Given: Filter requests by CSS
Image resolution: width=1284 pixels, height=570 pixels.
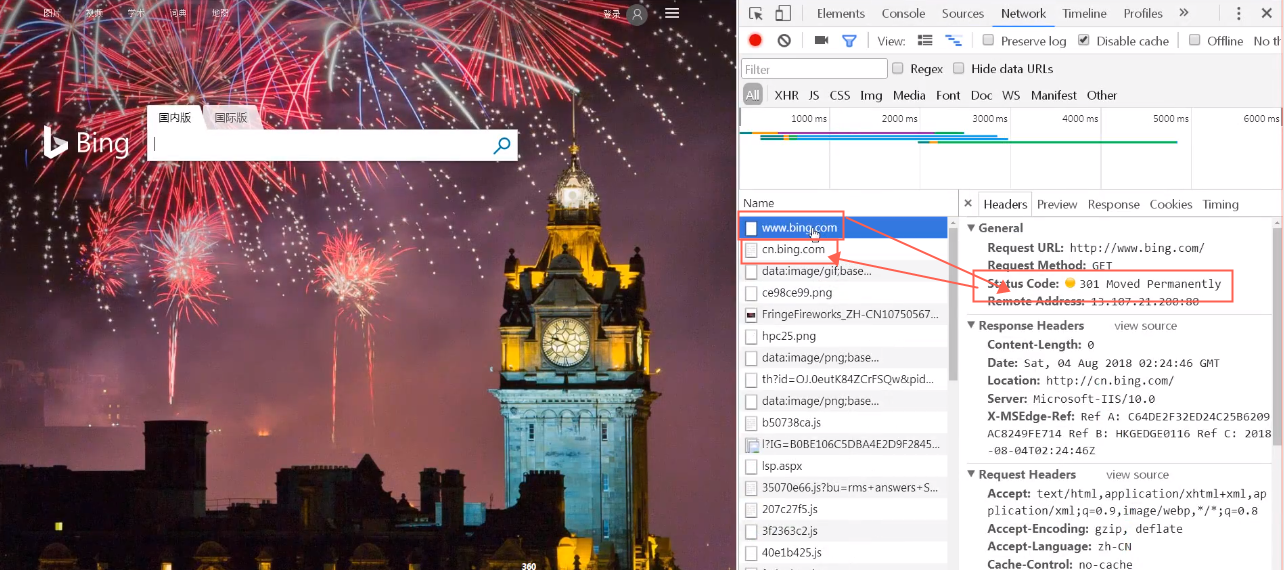Looking at the screenshot, I should click(840, 95).
